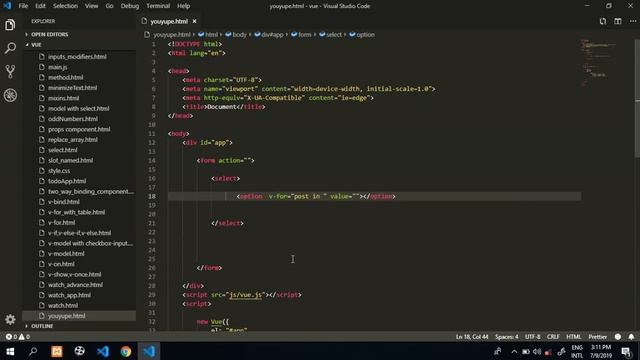The width and height of the screenshot is (640, 360).
Task: Click the body breadcrumb item
Action: (x=239, y=35)
